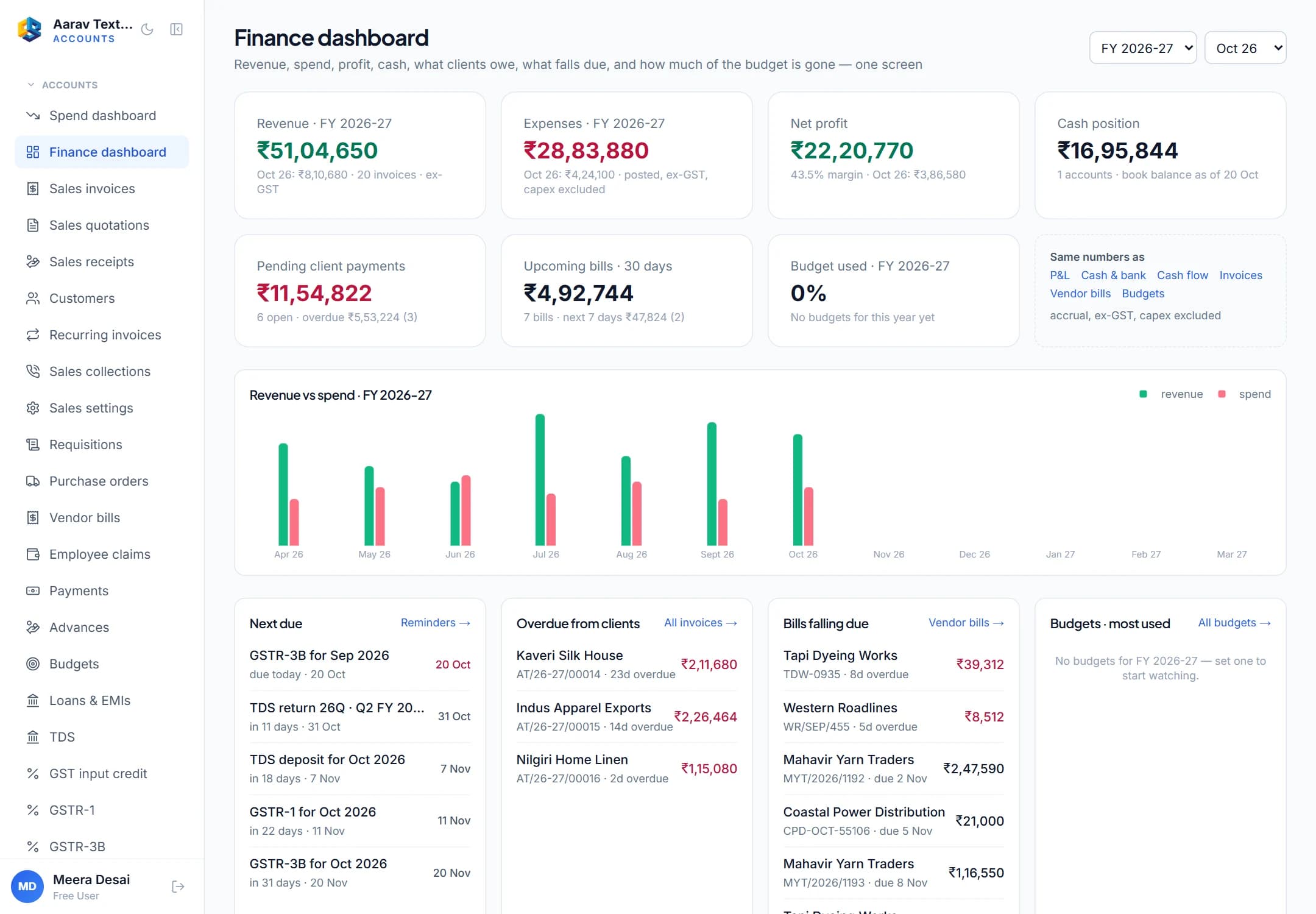Image resolution: width=1316 pixels, height=914 pixels.
Task: Open All budgets link
Action: coord(1234,623)
